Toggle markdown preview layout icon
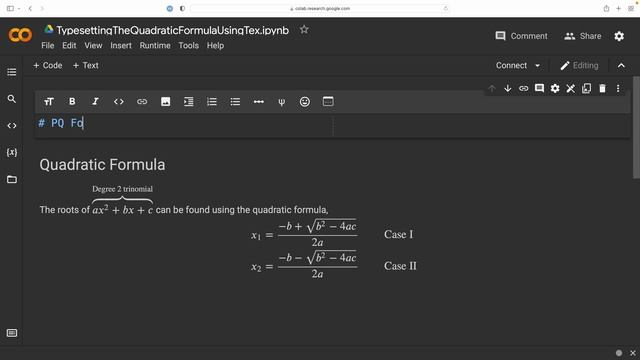640x360 pixels. pos(328,101)
